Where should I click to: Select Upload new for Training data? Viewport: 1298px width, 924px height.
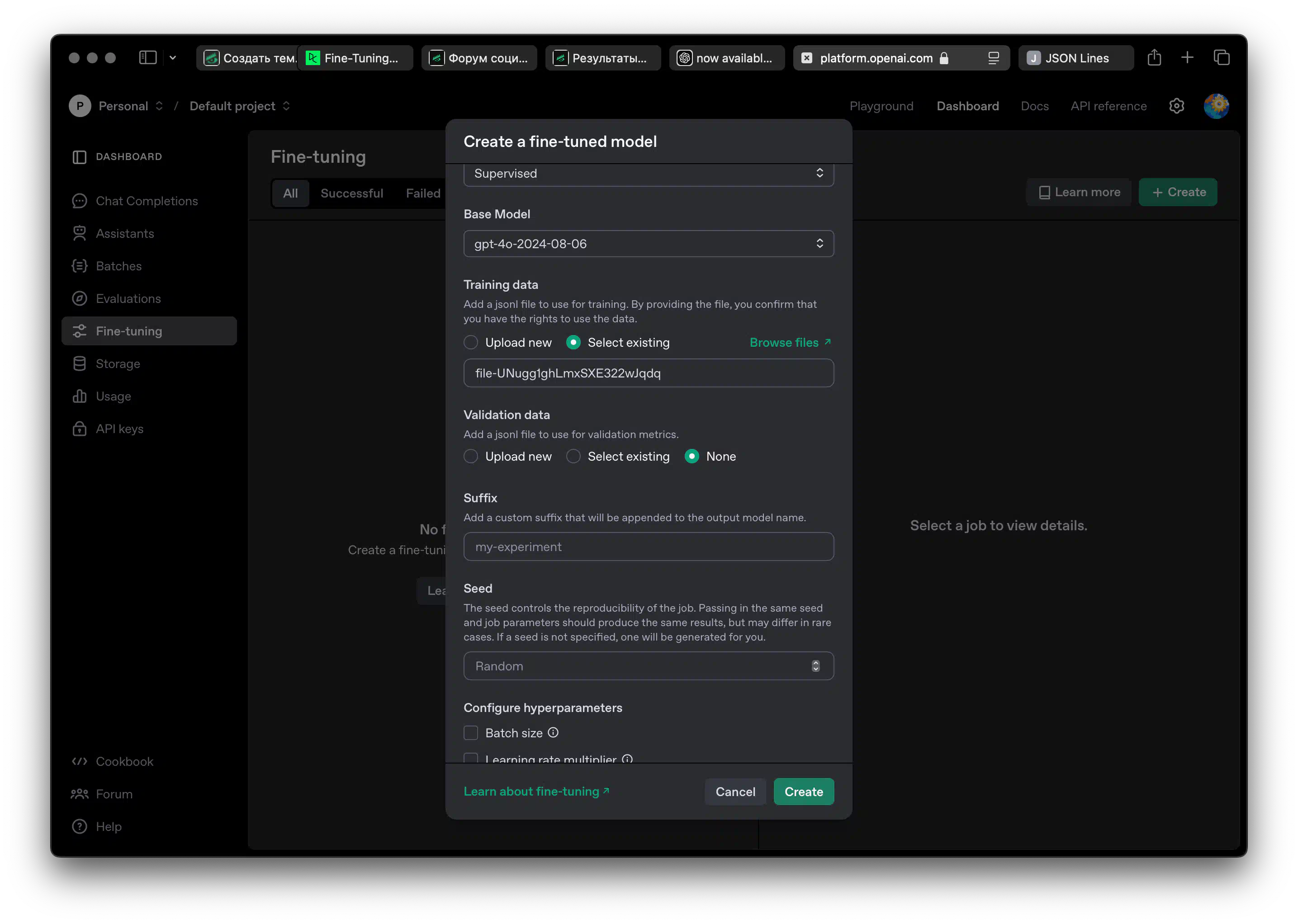pyautogui.click(x=470, y=342)
